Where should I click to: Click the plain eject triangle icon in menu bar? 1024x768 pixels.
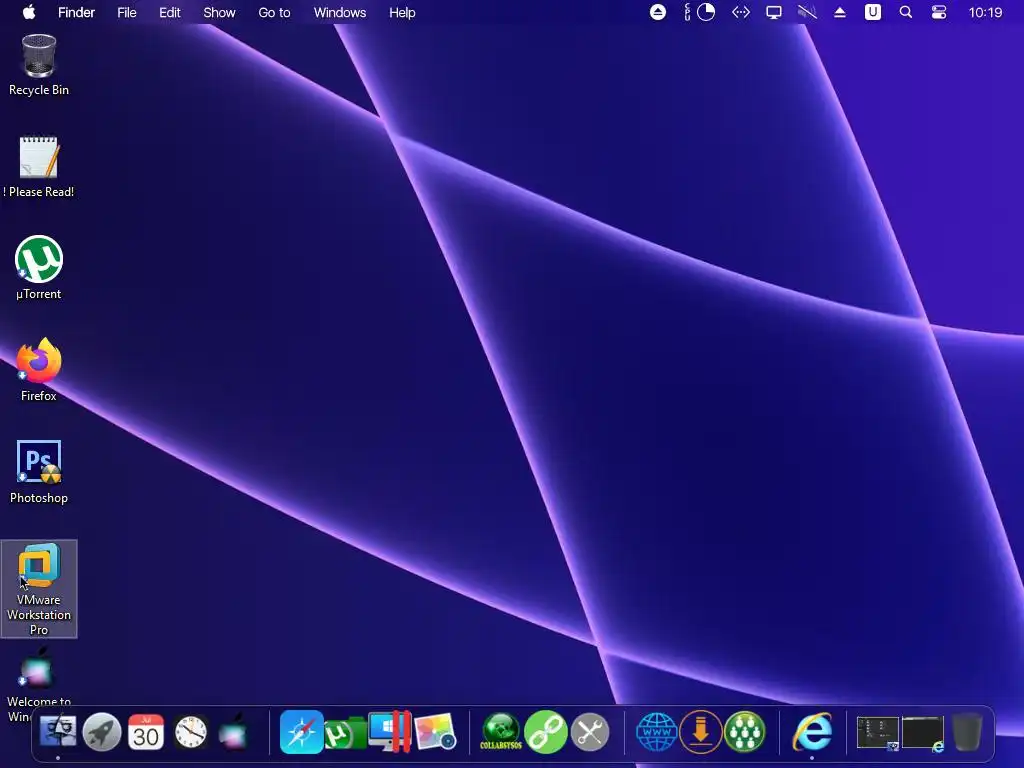tap(840, 12)
